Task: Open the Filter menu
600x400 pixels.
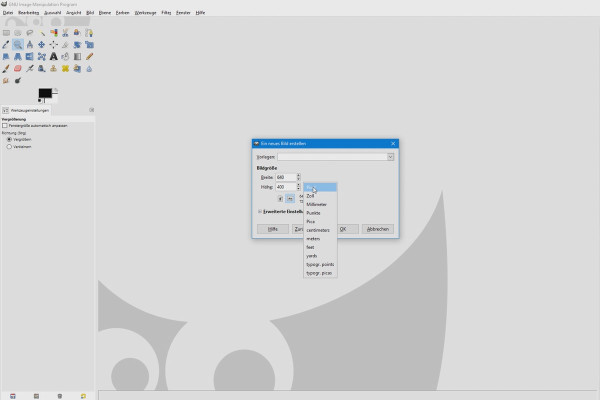Action: click(166, 13)
